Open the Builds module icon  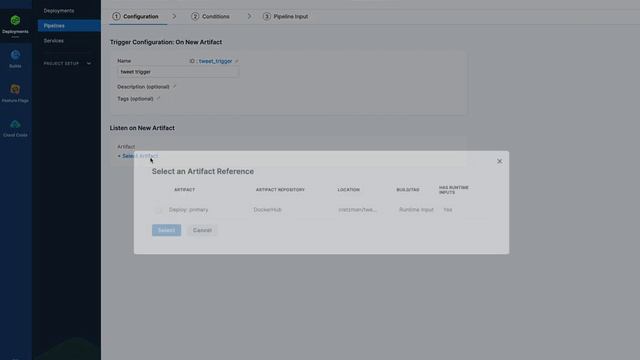pyautogui.click(x=15, y=55)
